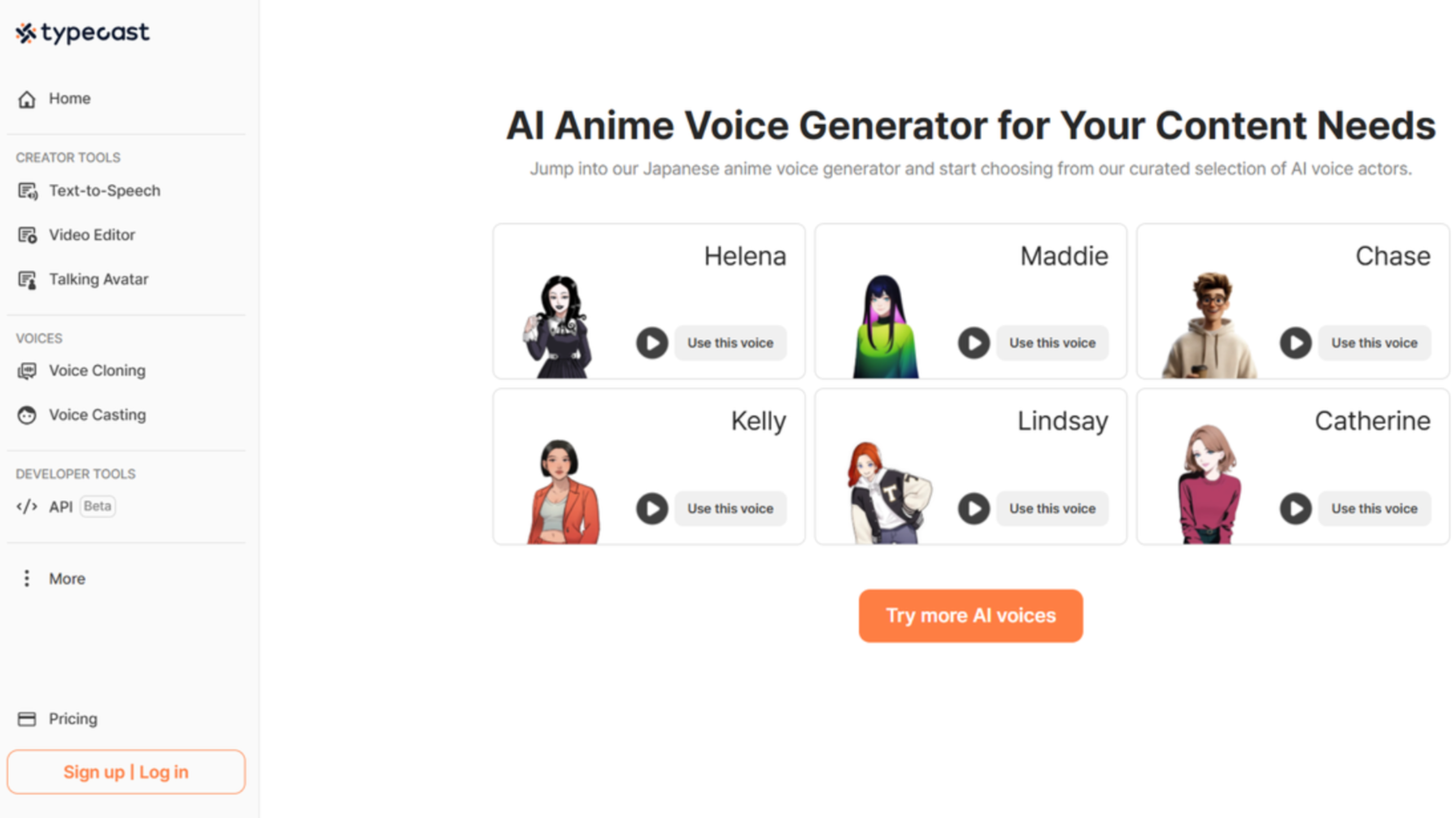Click the Try more AI voices button
Screen dimensions: 1456x818
tap(970, 616)
